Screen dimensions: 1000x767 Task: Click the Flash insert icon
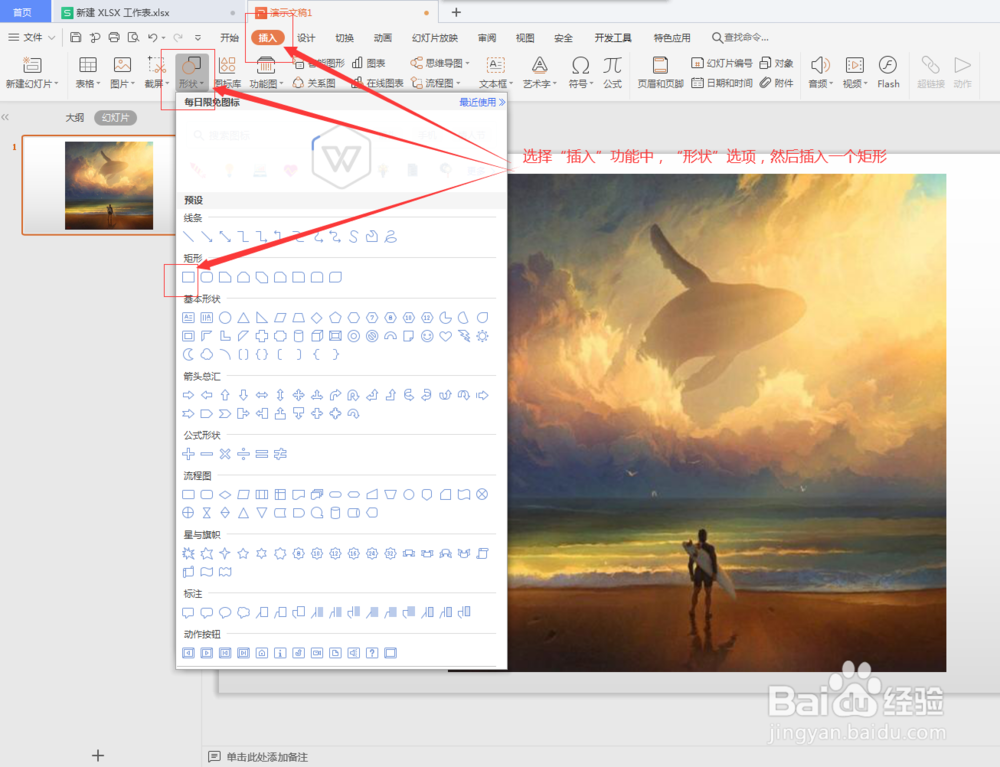[x=888, y=72]
